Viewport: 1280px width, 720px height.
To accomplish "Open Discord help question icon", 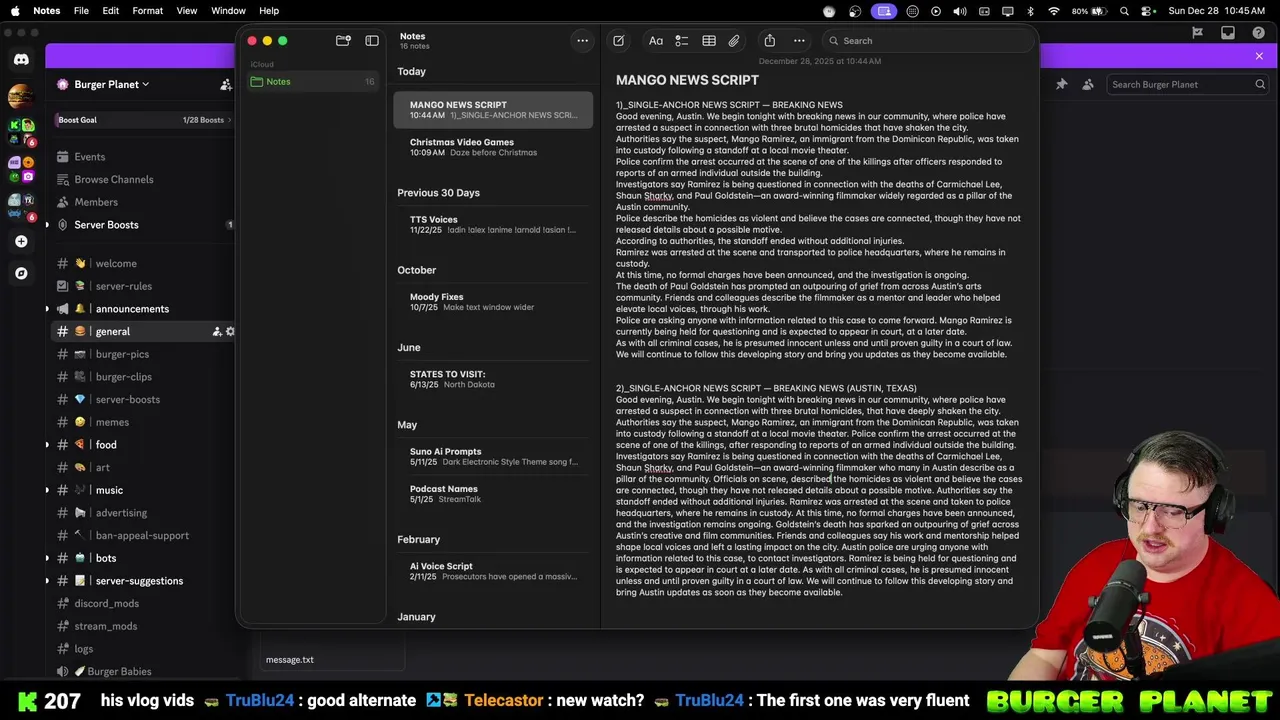I will pyautogui.click(x=1258, y=33).
